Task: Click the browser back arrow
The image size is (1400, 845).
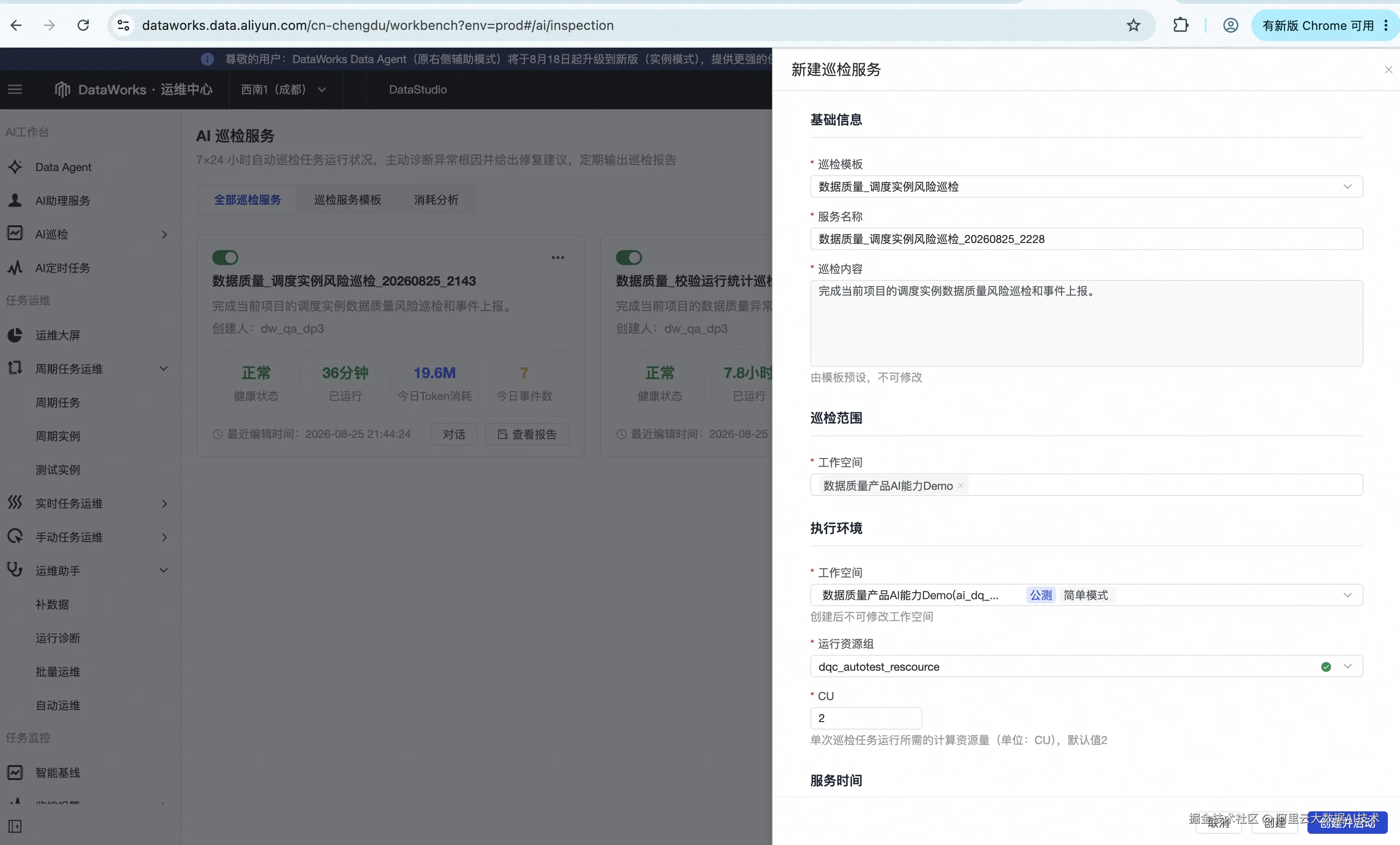Action: 16,25
